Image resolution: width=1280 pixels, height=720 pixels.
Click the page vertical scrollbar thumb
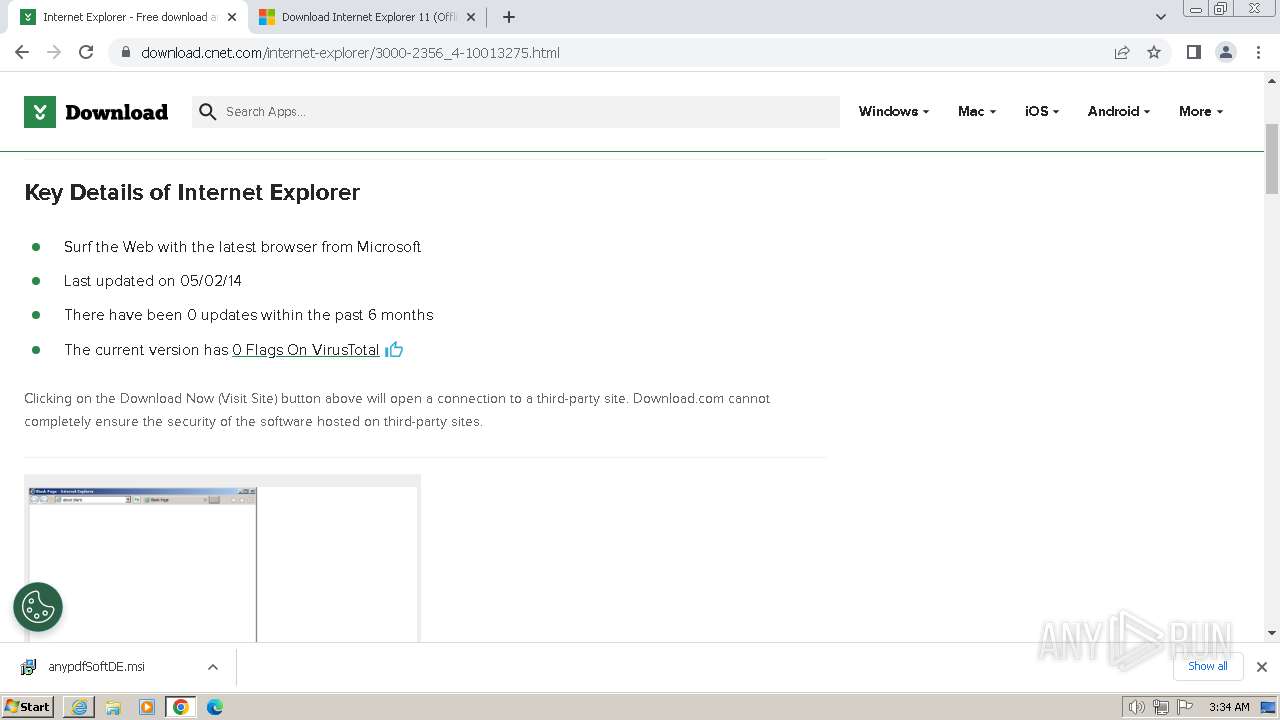pos(1272,158)
